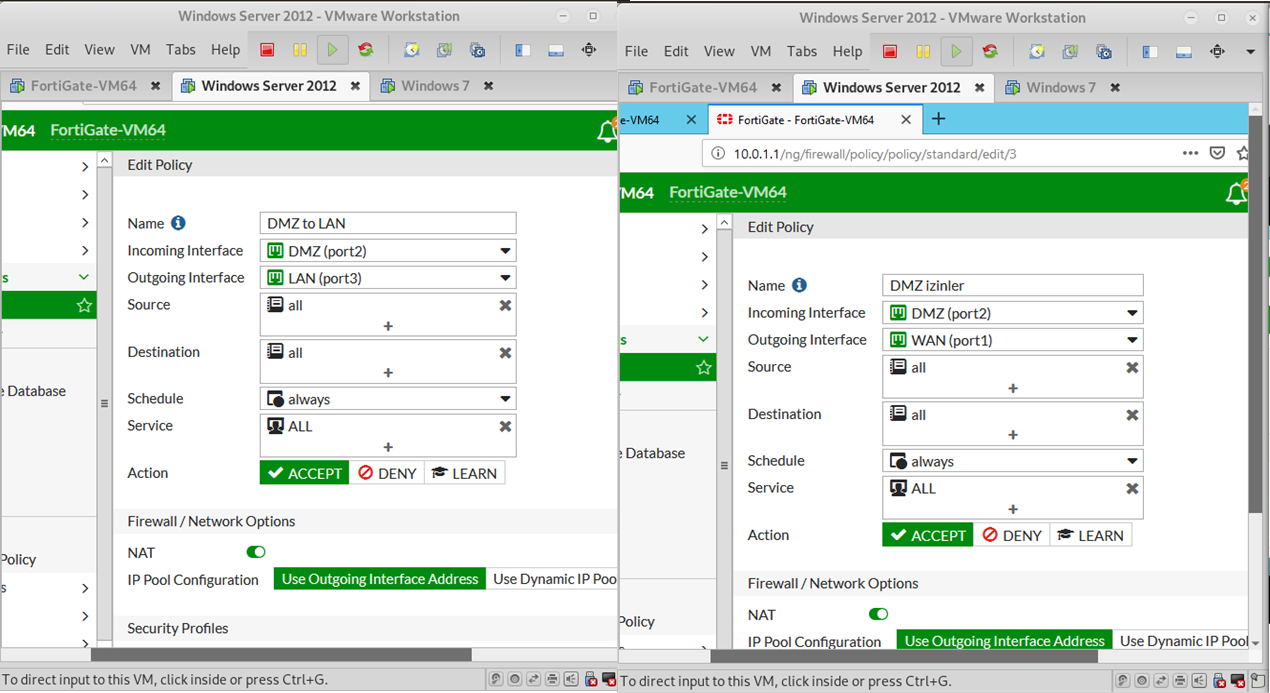
Task: Remove 'all' source entry in DMZ to LAN policy
Action: [x=505, y=305]
